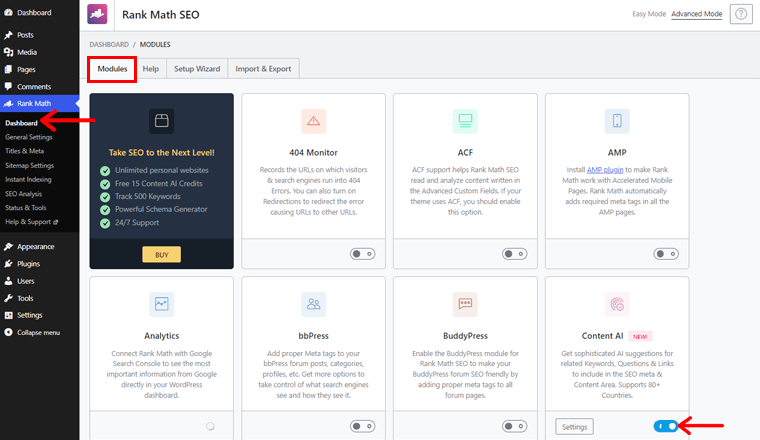Click the bbPress users icon
Image resolution: width=760 pixels, height=440 pixels.
point(314,304)
